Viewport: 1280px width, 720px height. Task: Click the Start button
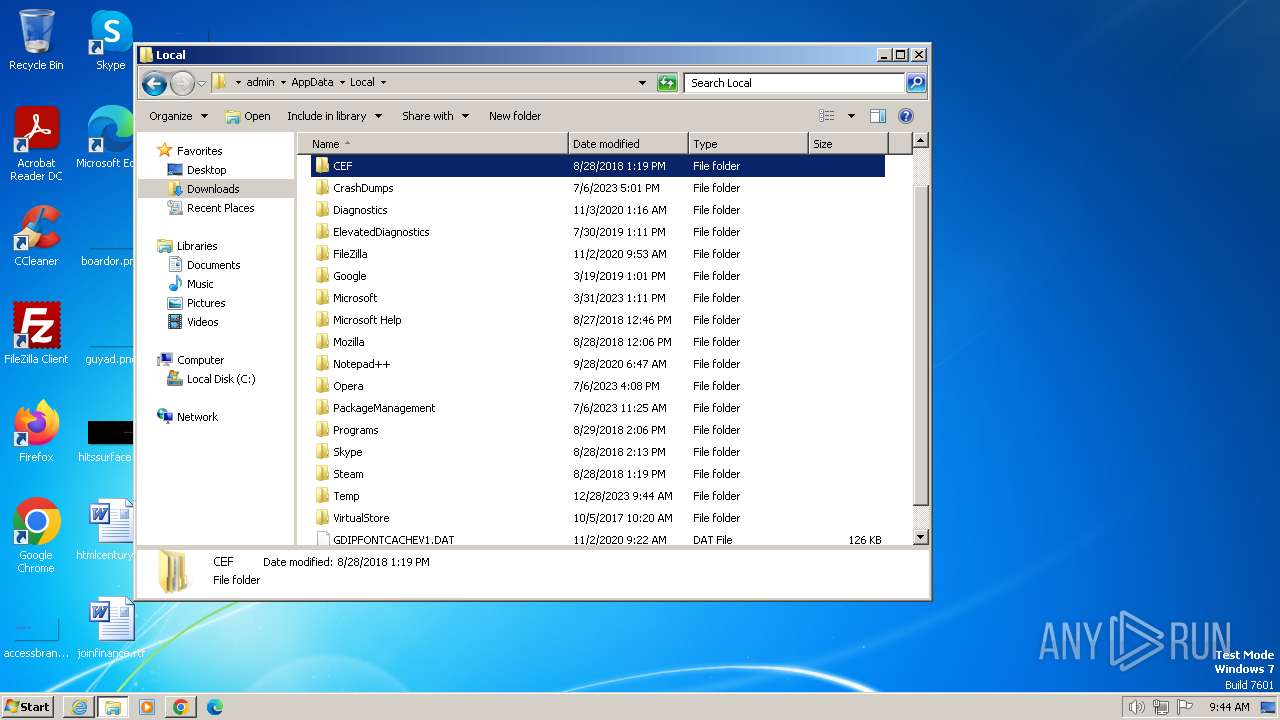coord(27,706)
